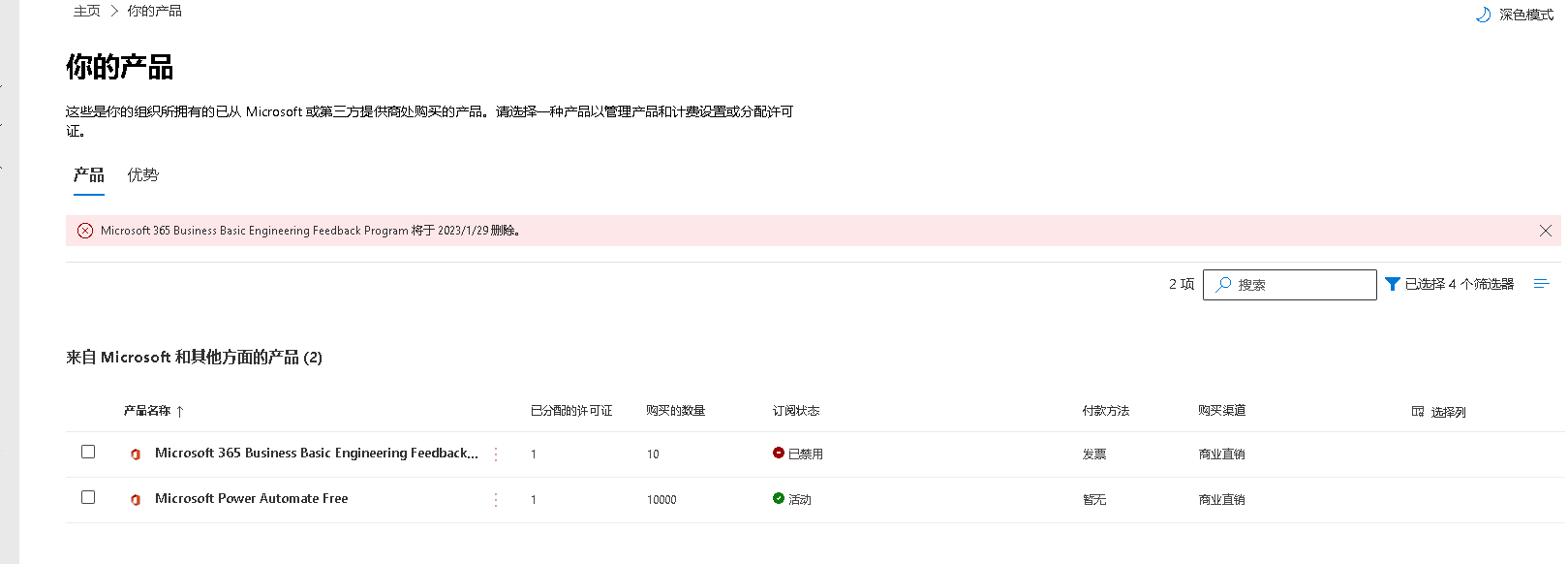1568x564 pixels.
Task: Click 商业直销 in the Microsoft 365 row
Action: (1222, 454)
